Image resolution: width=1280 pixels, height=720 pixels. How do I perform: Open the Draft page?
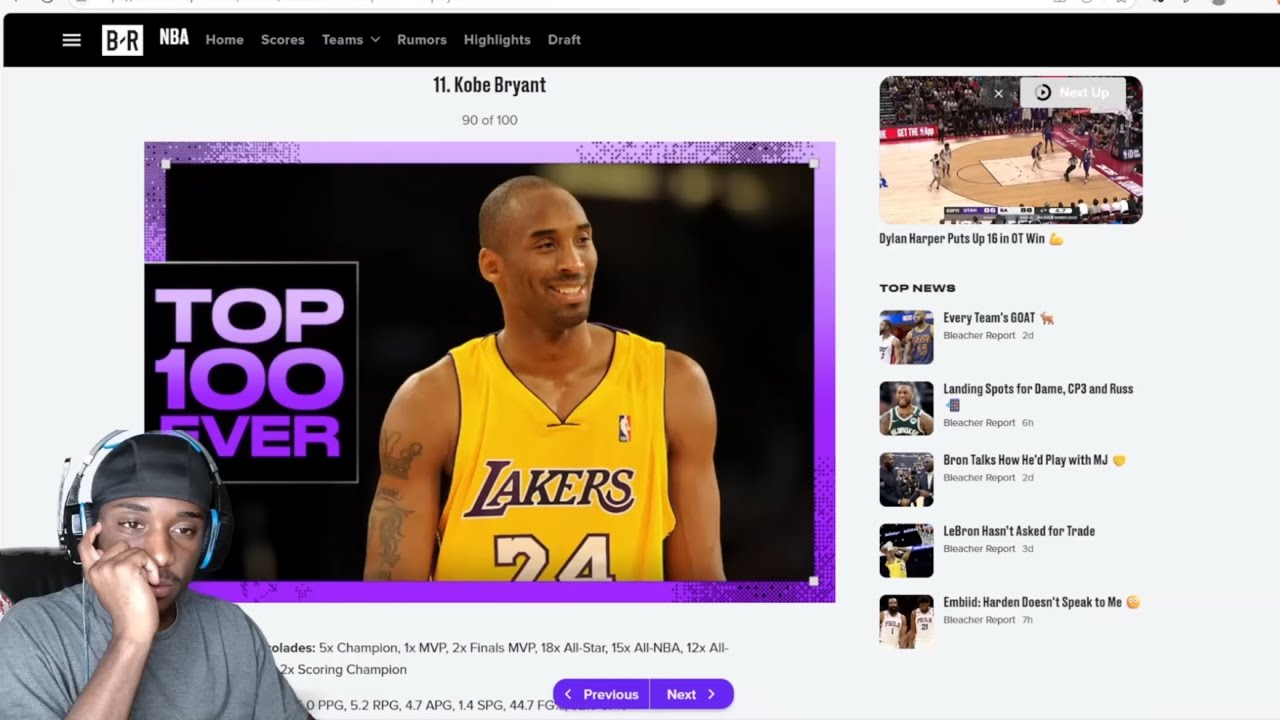click(x=564, y=40)
